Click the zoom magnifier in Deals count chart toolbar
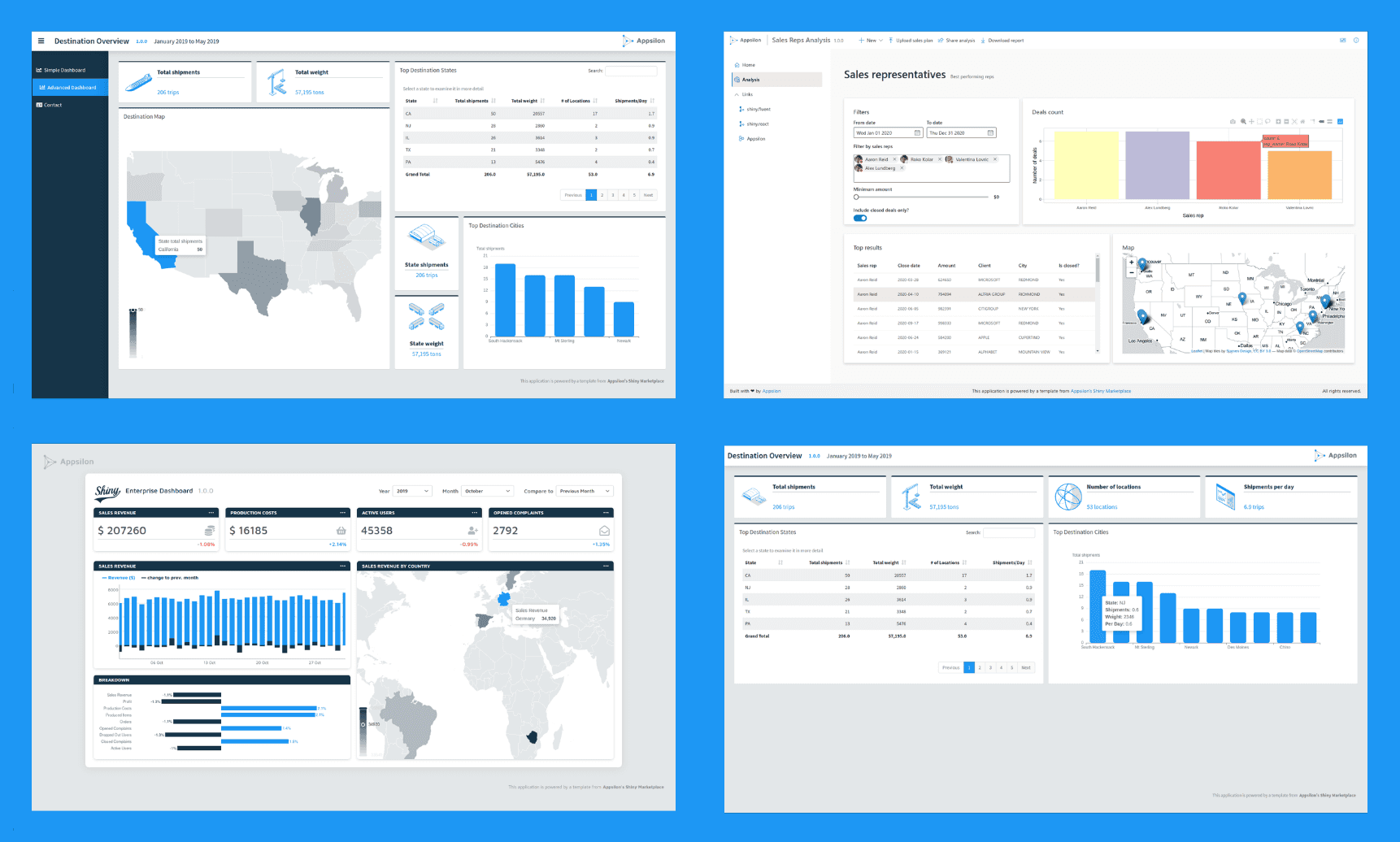Viewport: 1400px width, 842px height. coord(1243,121)
